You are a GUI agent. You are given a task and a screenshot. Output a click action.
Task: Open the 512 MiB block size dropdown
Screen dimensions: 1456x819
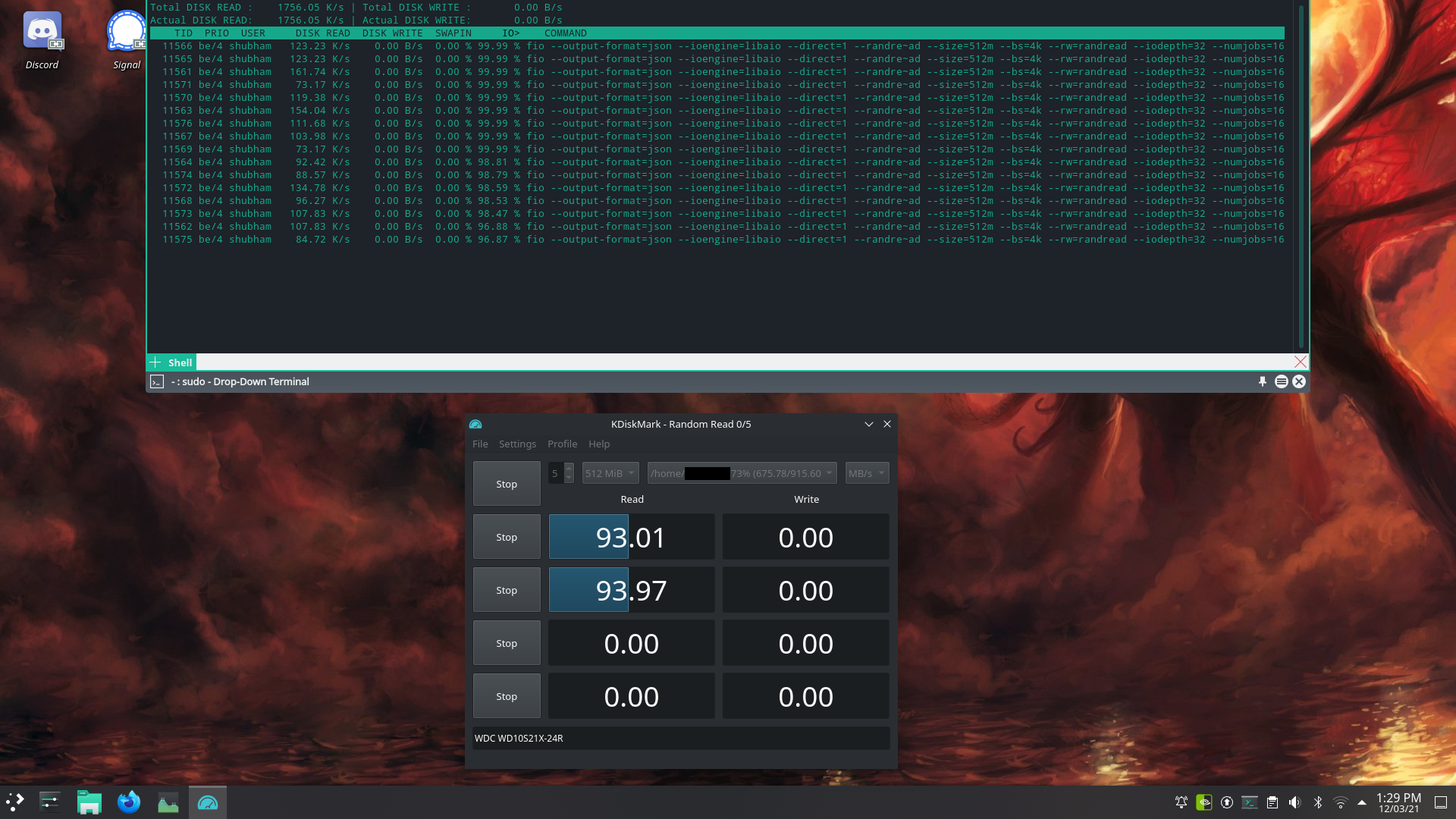pos(610,472)
